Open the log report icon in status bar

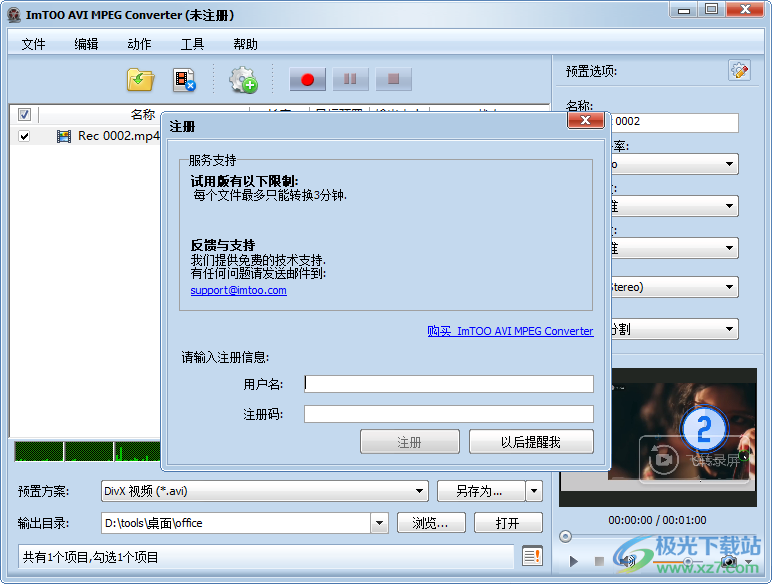tap(532, 556)
